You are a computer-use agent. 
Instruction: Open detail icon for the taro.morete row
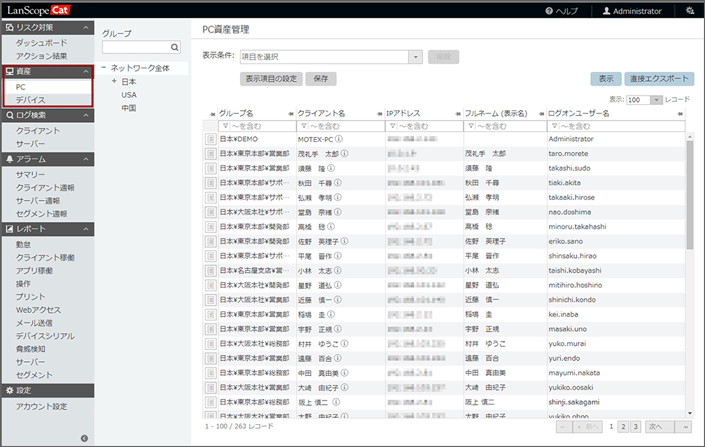pos(210,154)
